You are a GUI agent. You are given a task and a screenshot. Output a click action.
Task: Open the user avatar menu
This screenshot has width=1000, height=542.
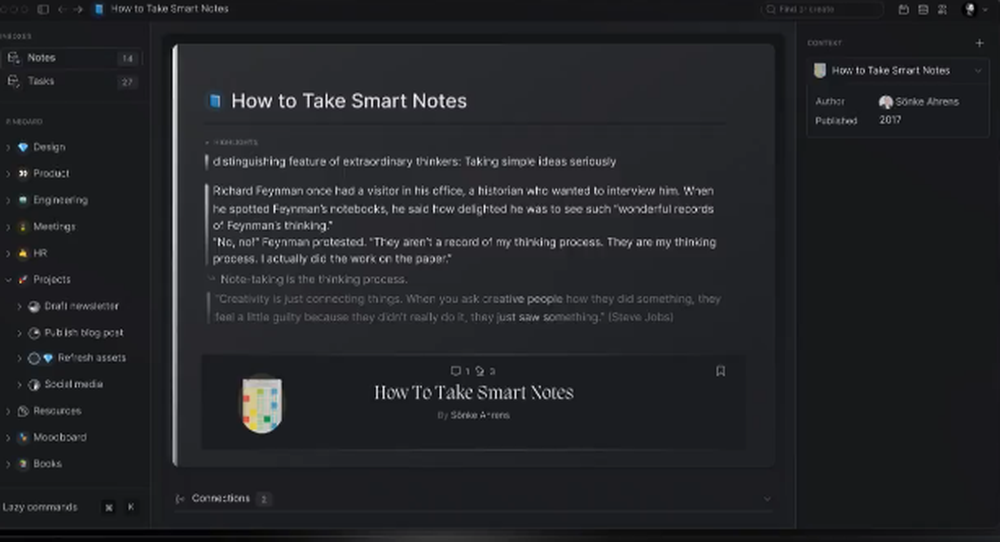click(x=970, y=10)
